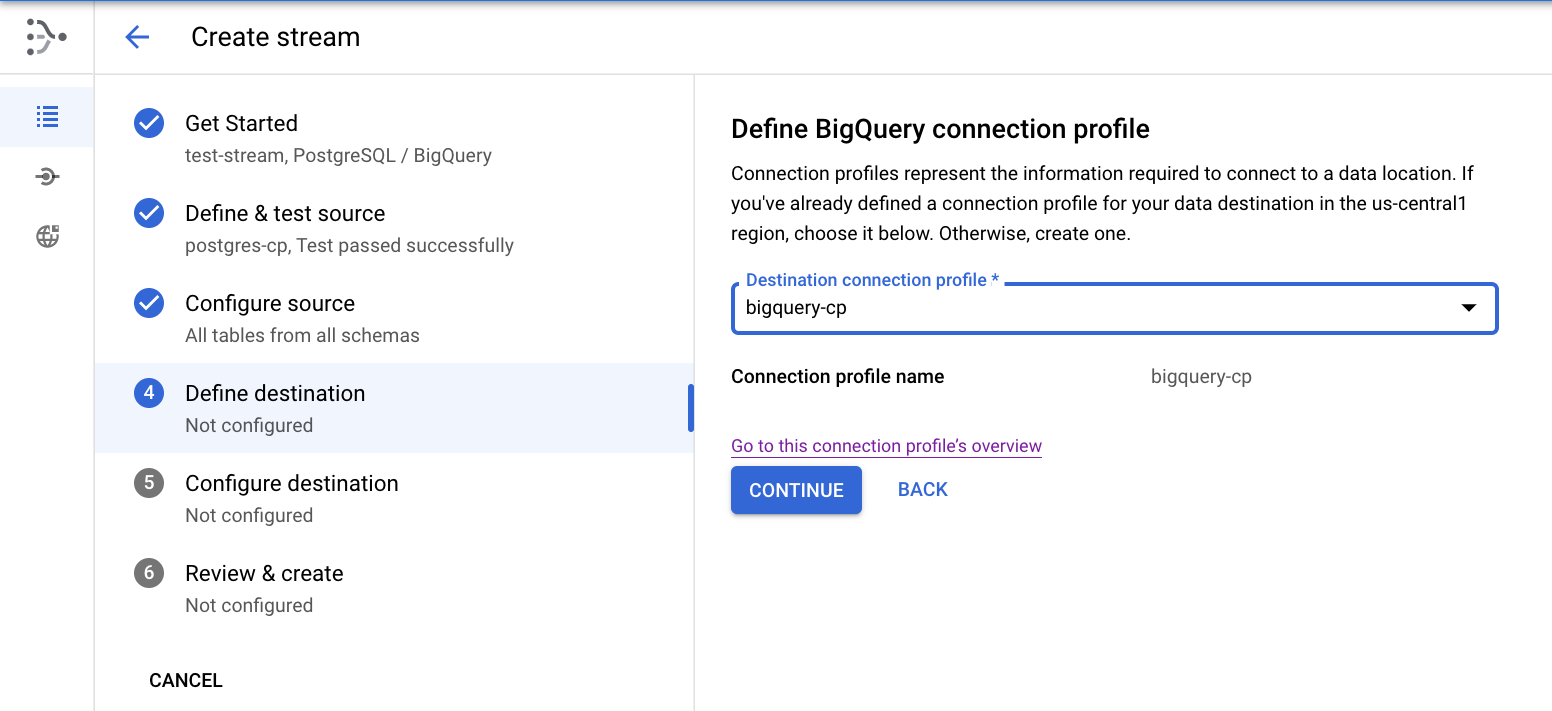This screenshot has height=711, width=1552.
Task: Click the Get Started checkmark icon
Action: 149,123
